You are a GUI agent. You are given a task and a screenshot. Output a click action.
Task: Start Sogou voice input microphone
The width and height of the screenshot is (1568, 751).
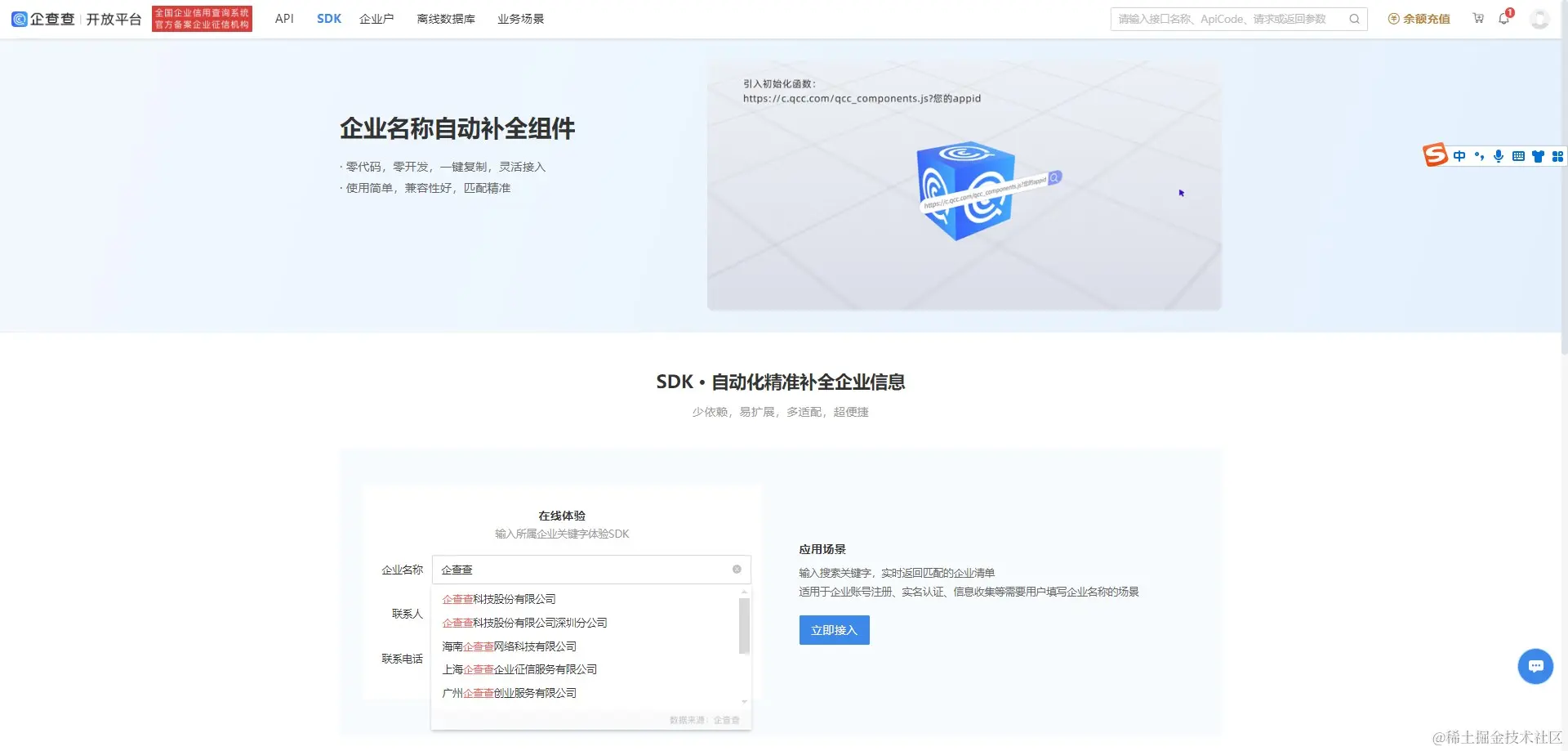pos(1499,156)
